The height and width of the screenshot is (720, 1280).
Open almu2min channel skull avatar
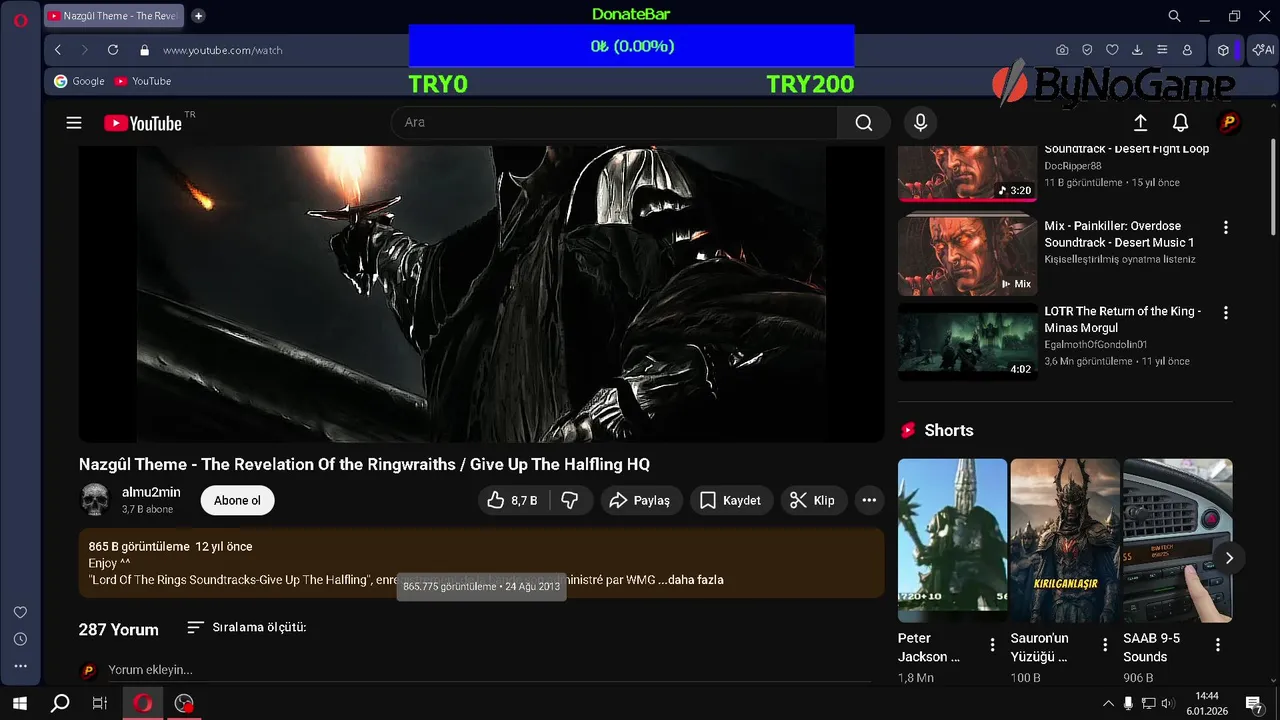tap(95, 500)
